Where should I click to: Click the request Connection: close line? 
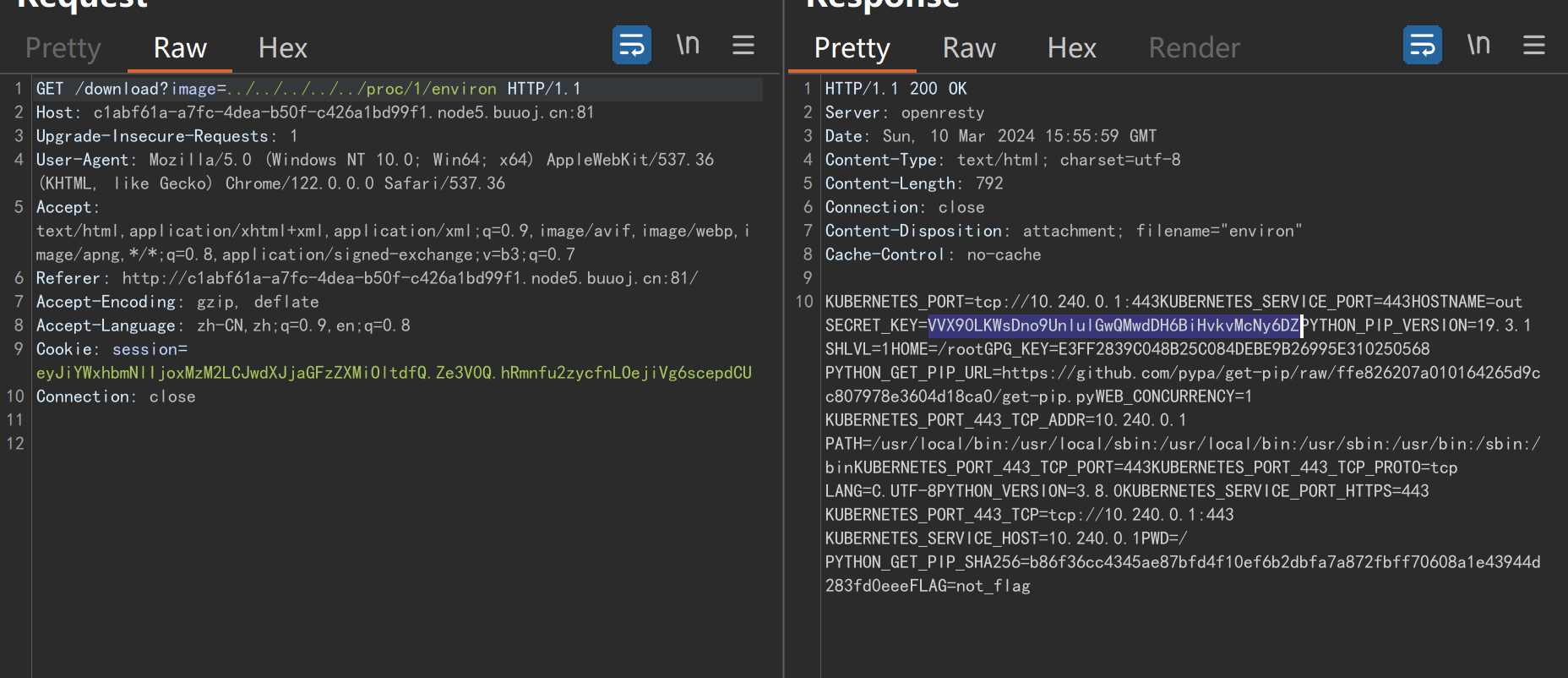tap(116, 396)
